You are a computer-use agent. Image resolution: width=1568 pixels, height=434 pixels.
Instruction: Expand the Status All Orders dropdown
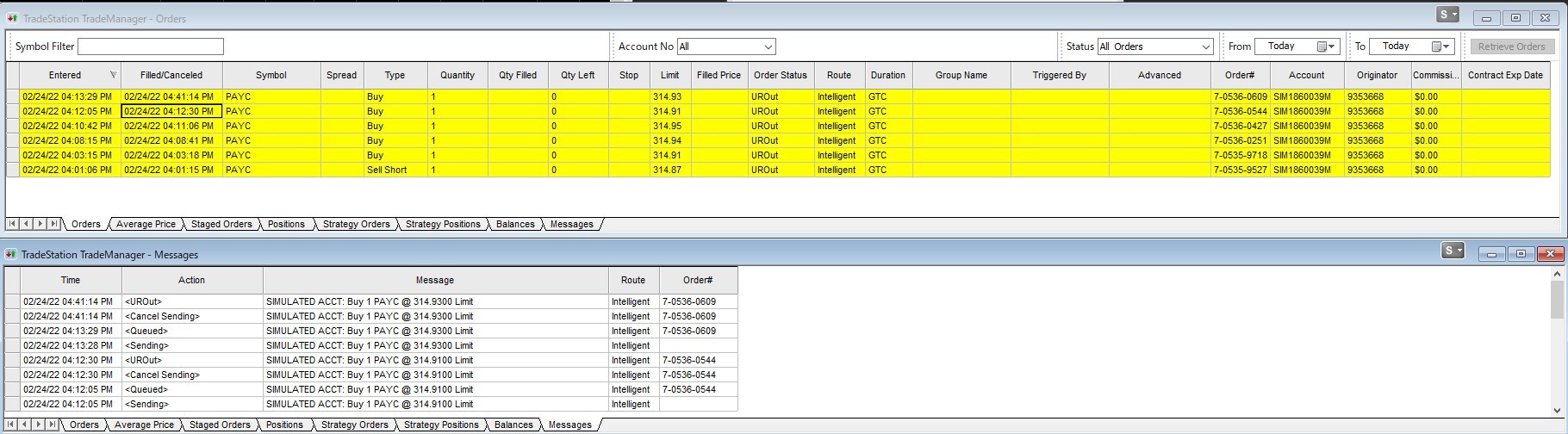(x=1206, y=46)
